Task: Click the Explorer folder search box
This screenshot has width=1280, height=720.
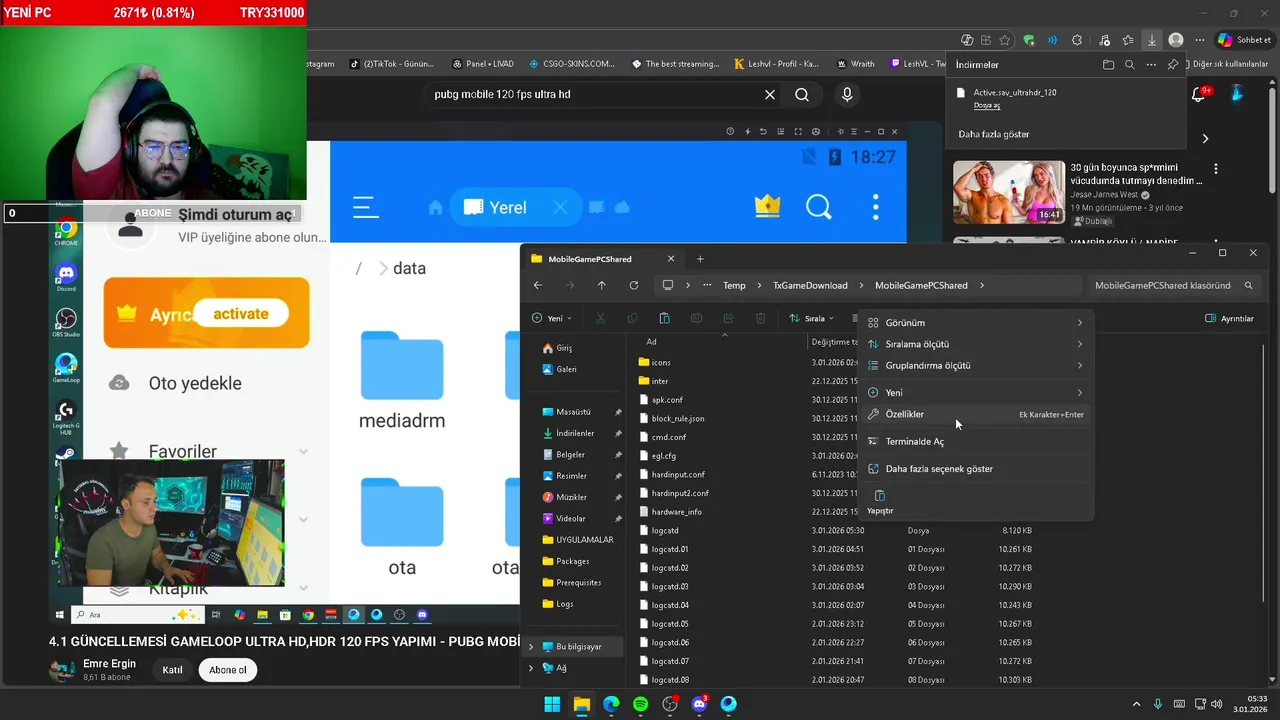Action: 1172,285
